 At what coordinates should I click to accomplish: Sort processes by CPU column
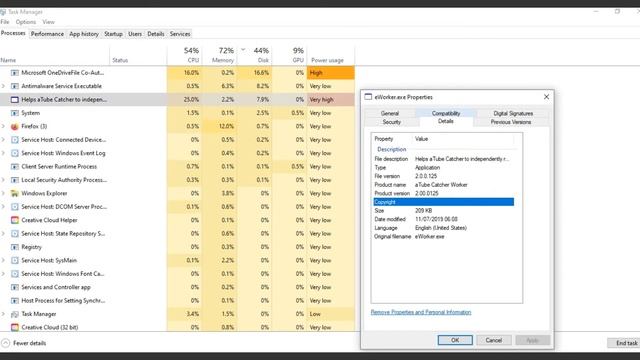(x=184, y=55)
